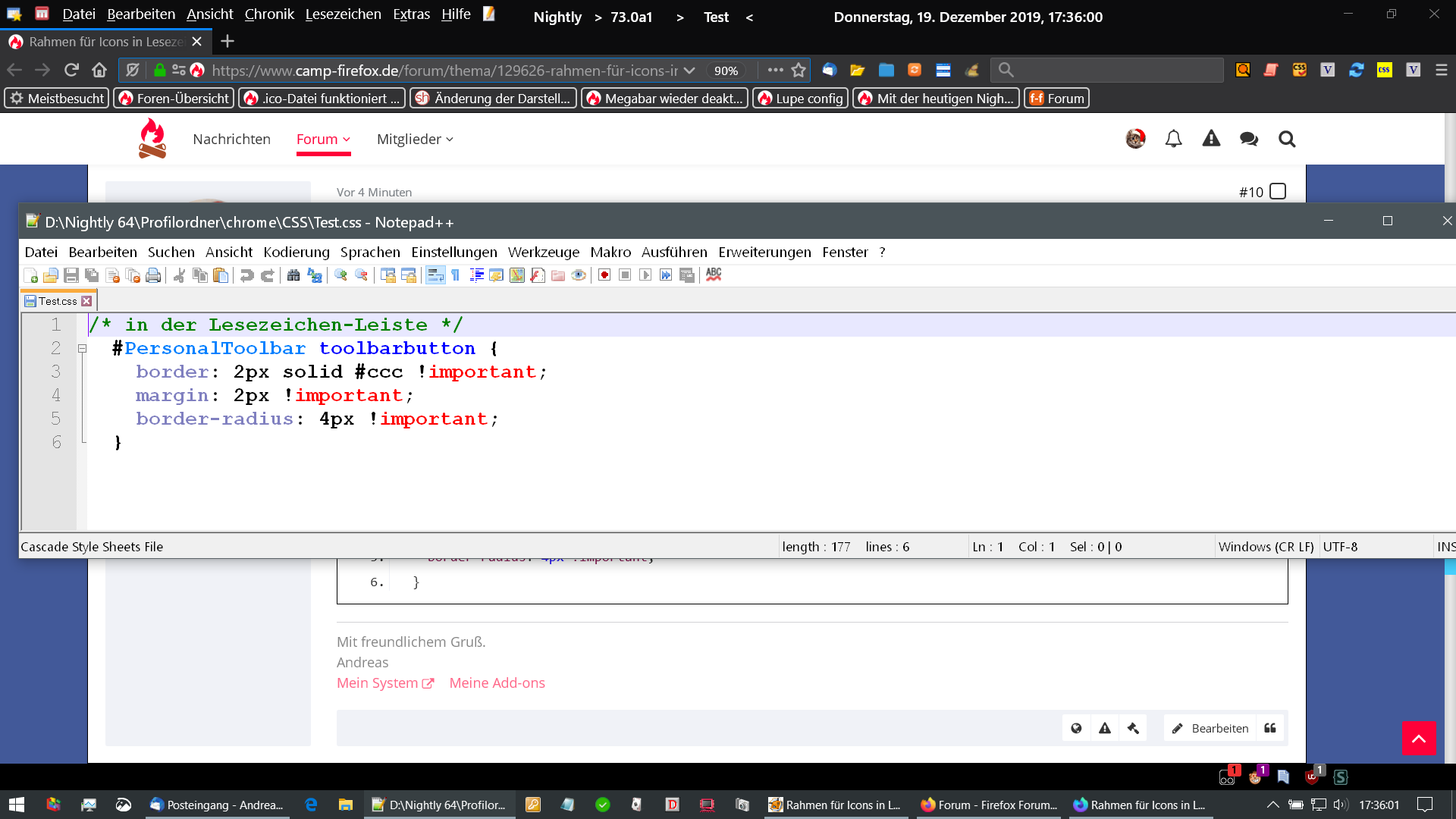Toggle Word Wrap toolbar button

tap(435, 275)
